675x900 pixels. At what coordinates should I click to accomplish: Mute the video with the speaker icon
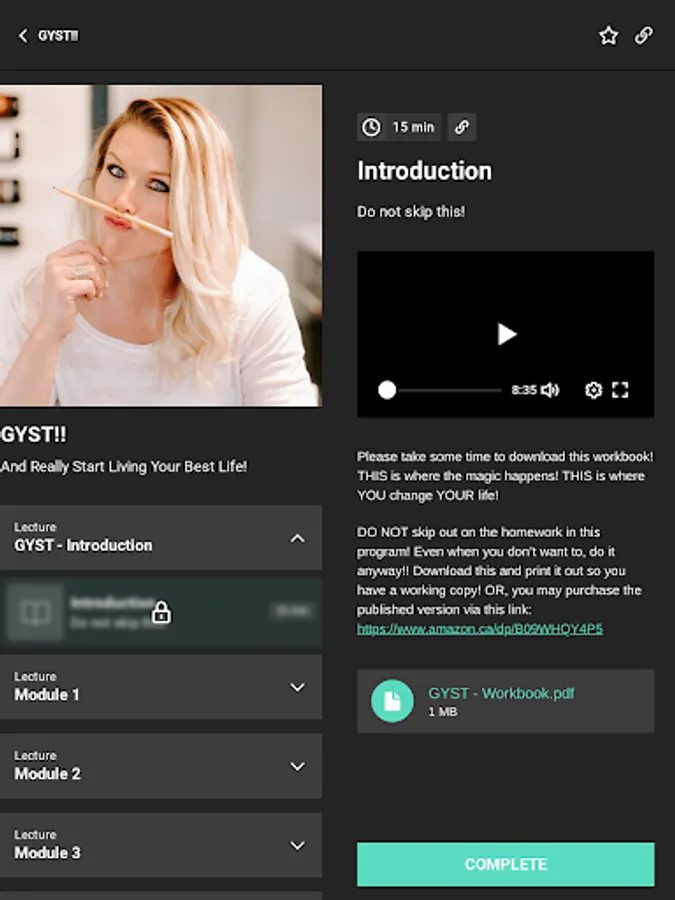click(550, 390)
